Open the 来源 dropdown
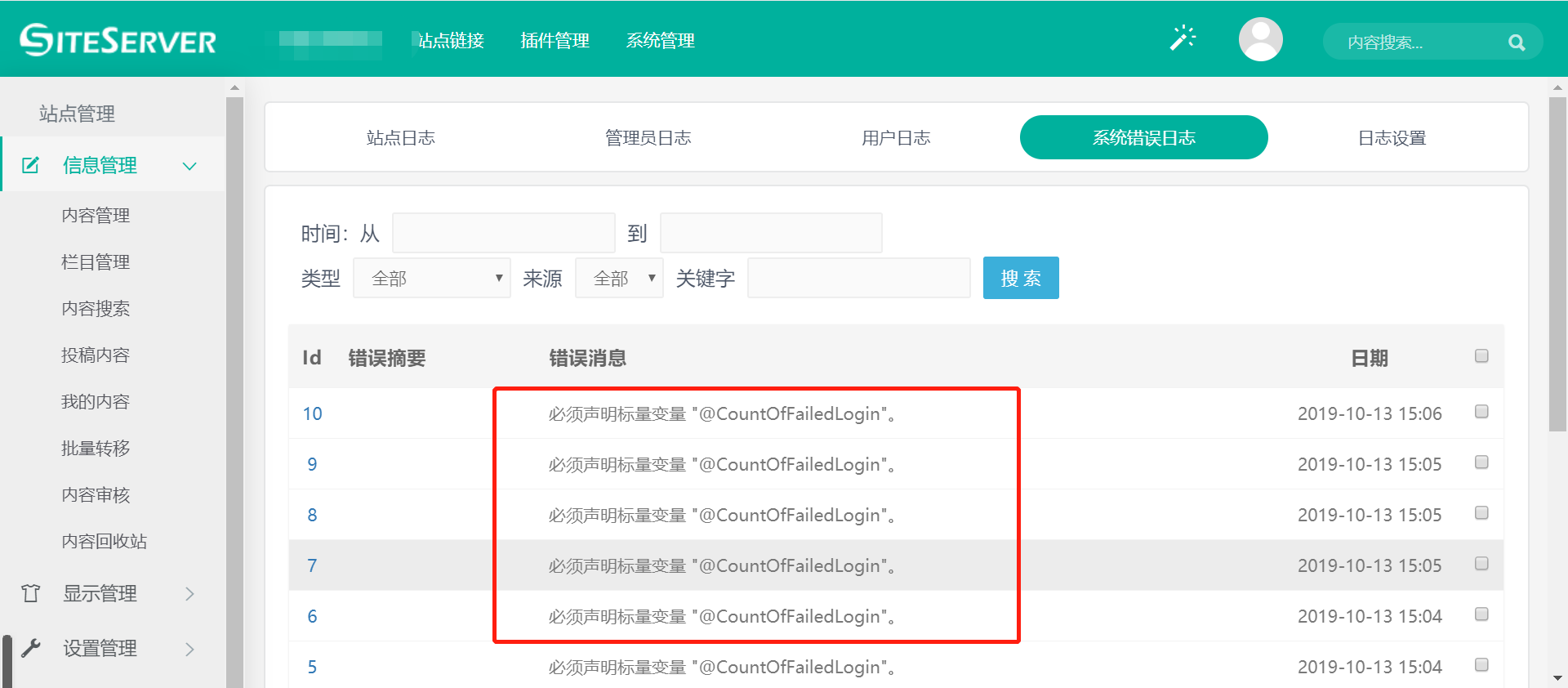The width and height of the screenshot is (1568, 688). pyautogui.click(x=619, y=278)
